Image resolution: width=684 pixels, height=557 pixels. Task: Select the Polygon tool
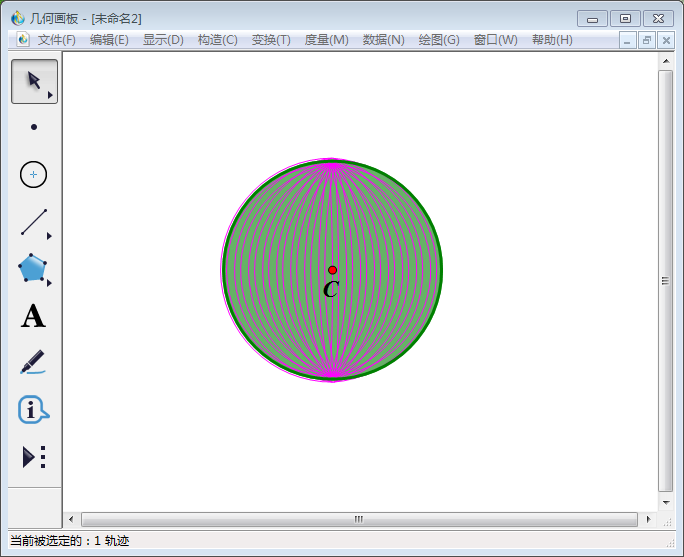tap(33, 268)
